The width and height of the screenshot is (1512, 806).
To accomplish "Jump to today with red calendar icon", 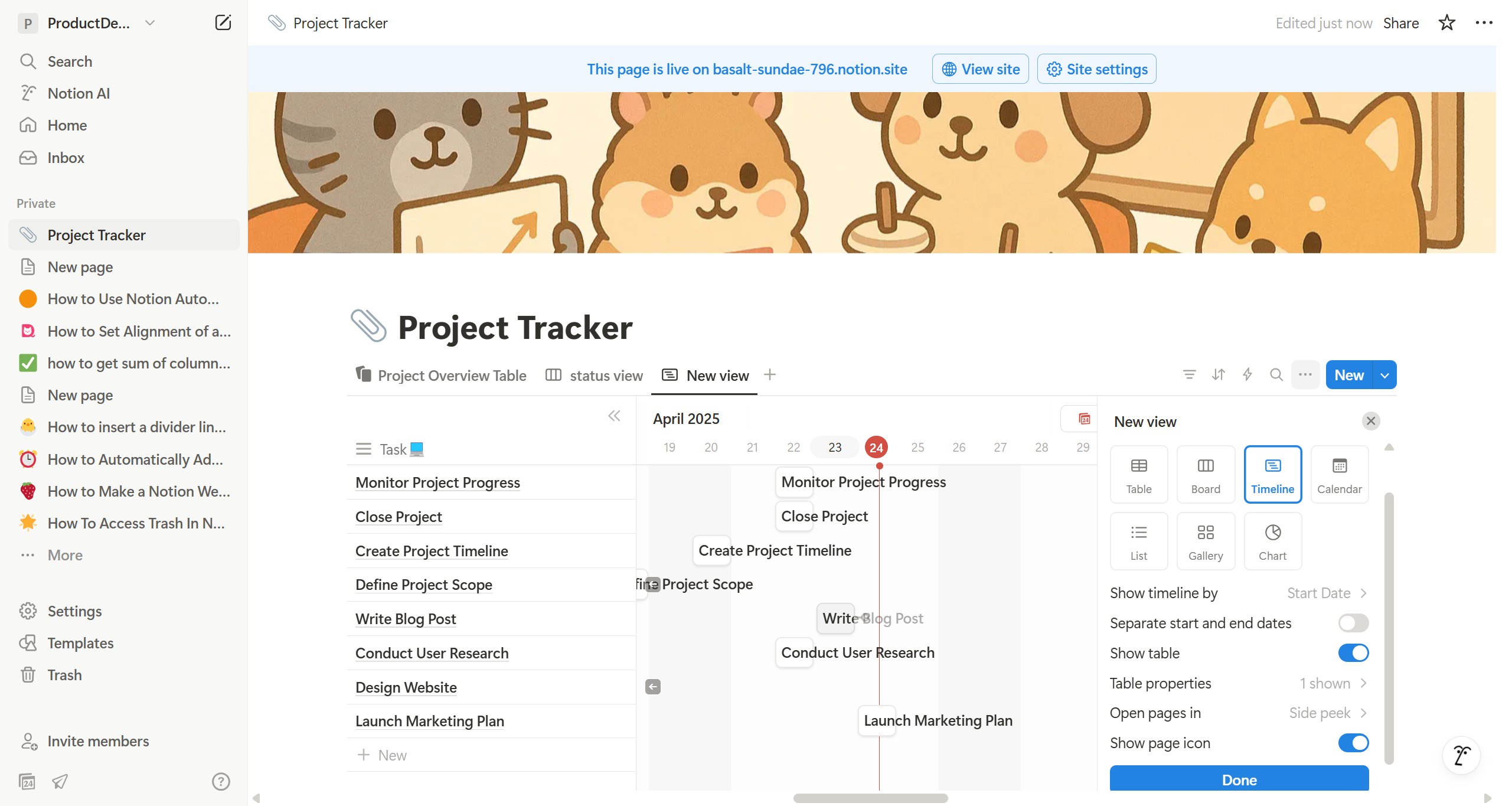I will pos(1084,419).
